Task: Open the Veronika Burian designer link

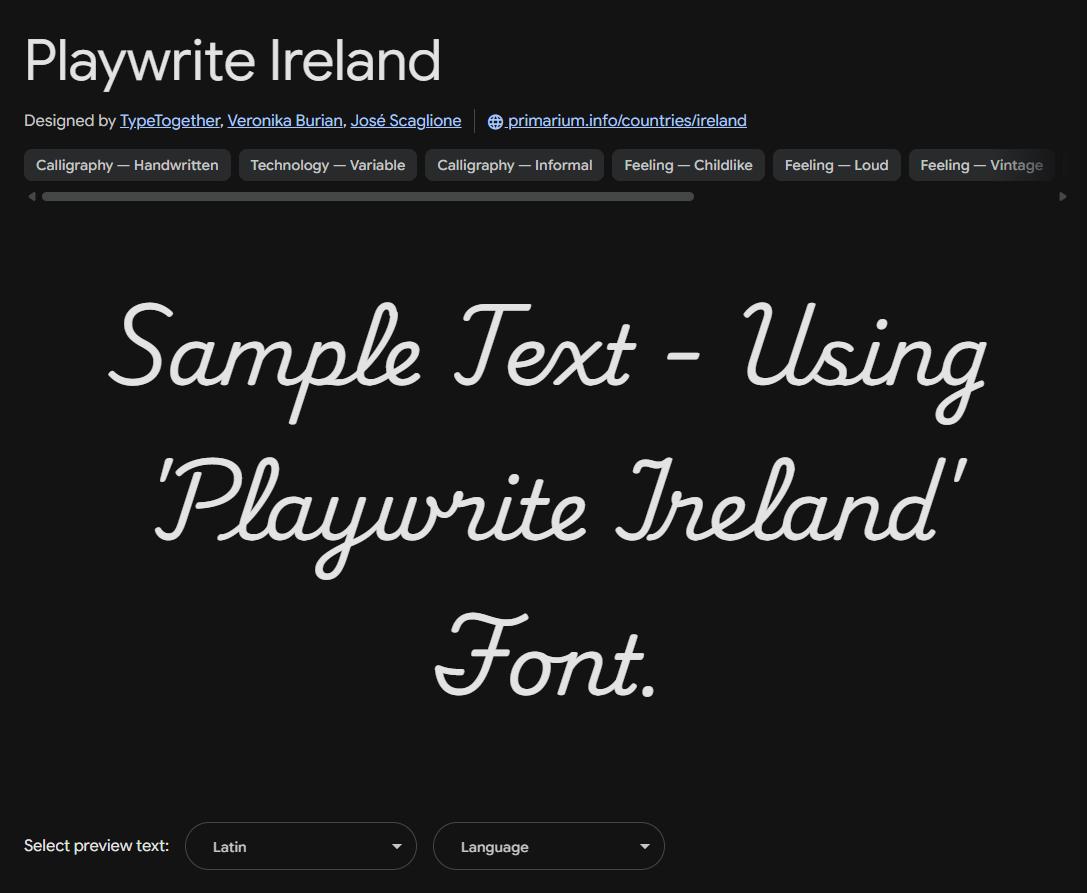Action: point(285,121)
